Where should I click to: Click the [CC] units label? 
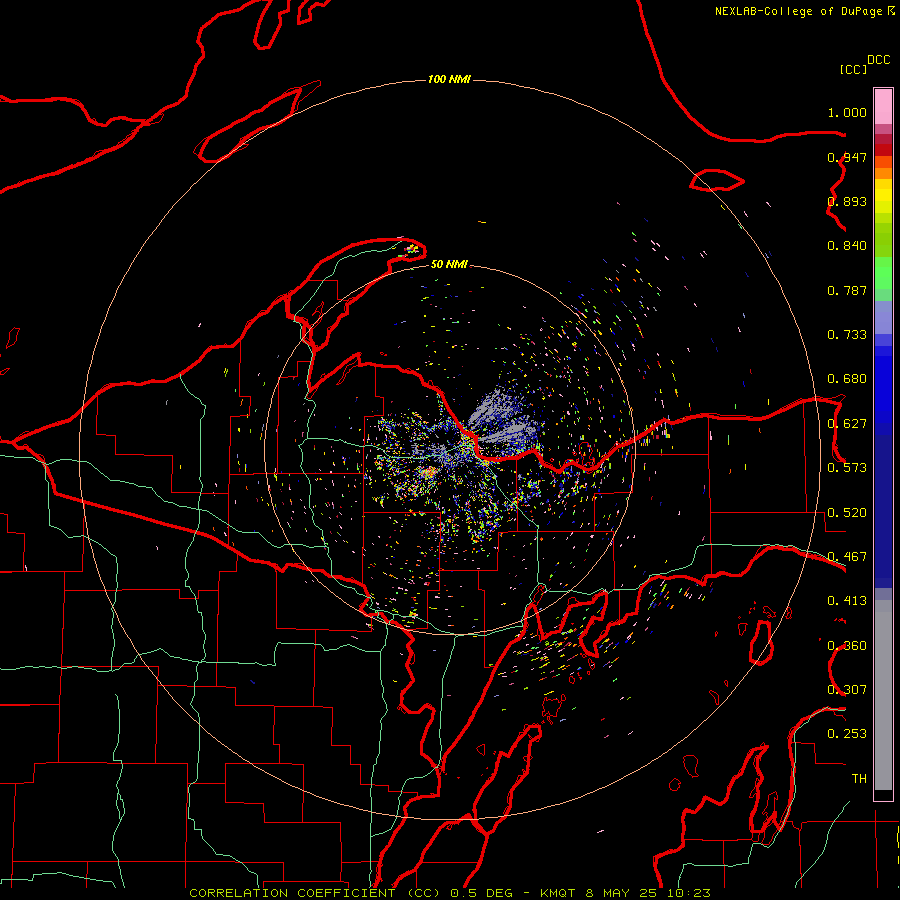click(853, 69)
